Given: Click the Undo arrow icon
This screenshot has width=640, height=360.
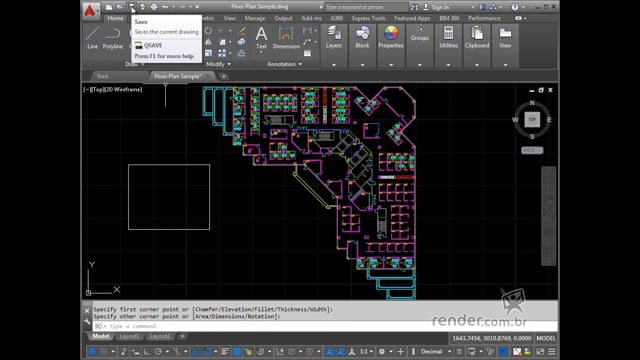Looking at the screenshot, I should [x=165, y=7].
